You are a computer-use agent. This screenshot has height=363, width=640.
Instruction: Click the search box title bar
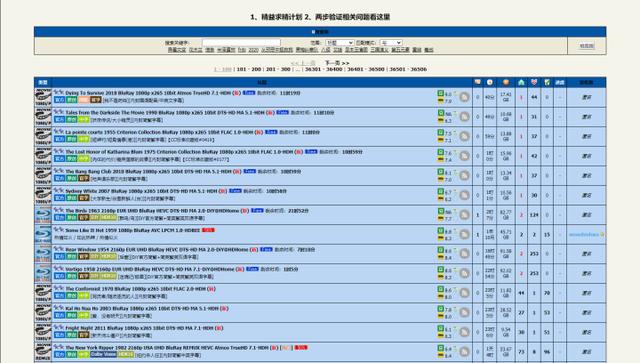click(320, 32)
